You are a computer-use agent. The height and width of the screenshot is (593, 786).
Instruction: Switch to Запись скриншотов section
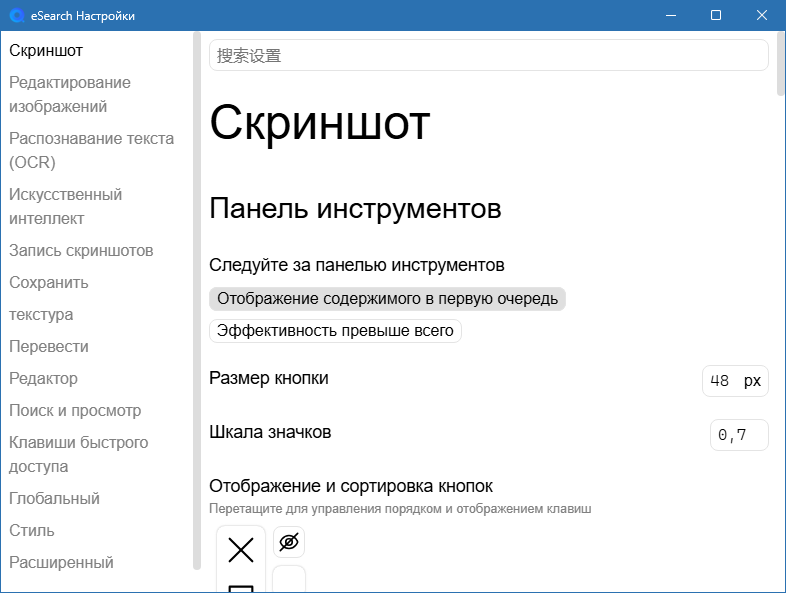pos(81,251)
